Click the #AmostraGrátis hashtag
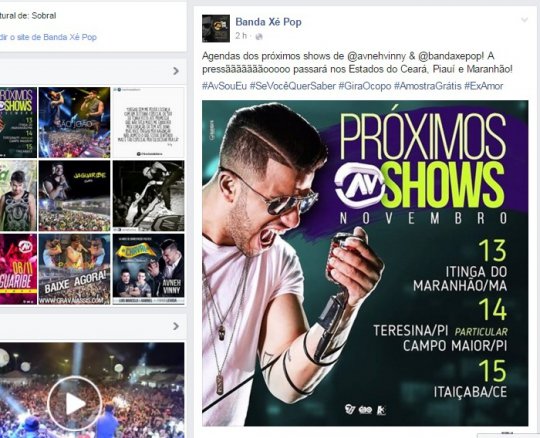540x438 pixels. pyautogui.click(x=427, y=86)
